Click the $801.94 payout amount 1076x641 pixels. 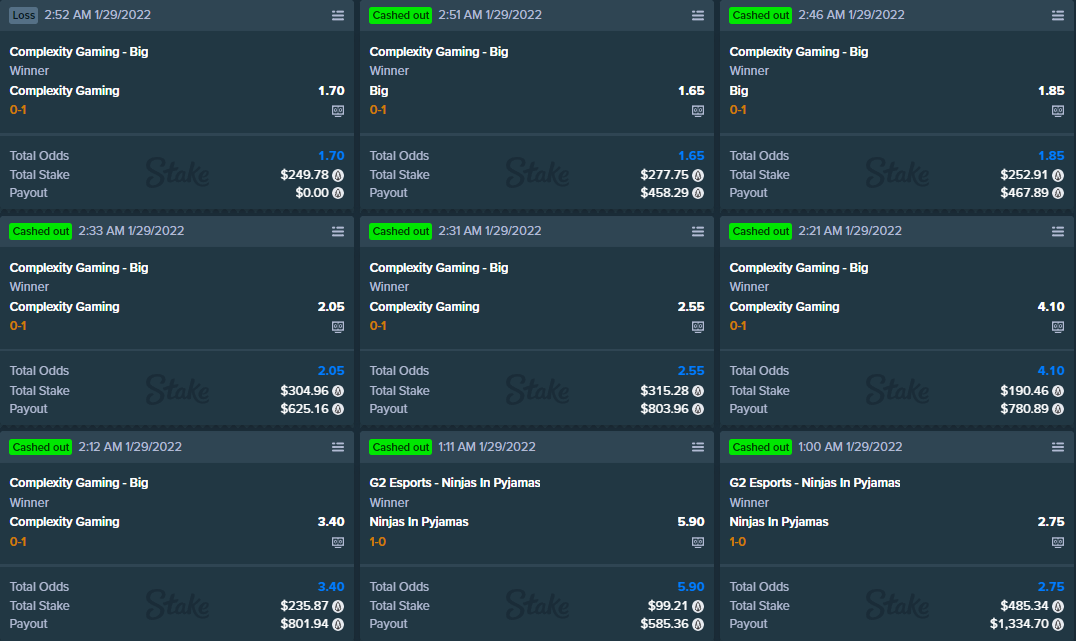tap(305, 624)
